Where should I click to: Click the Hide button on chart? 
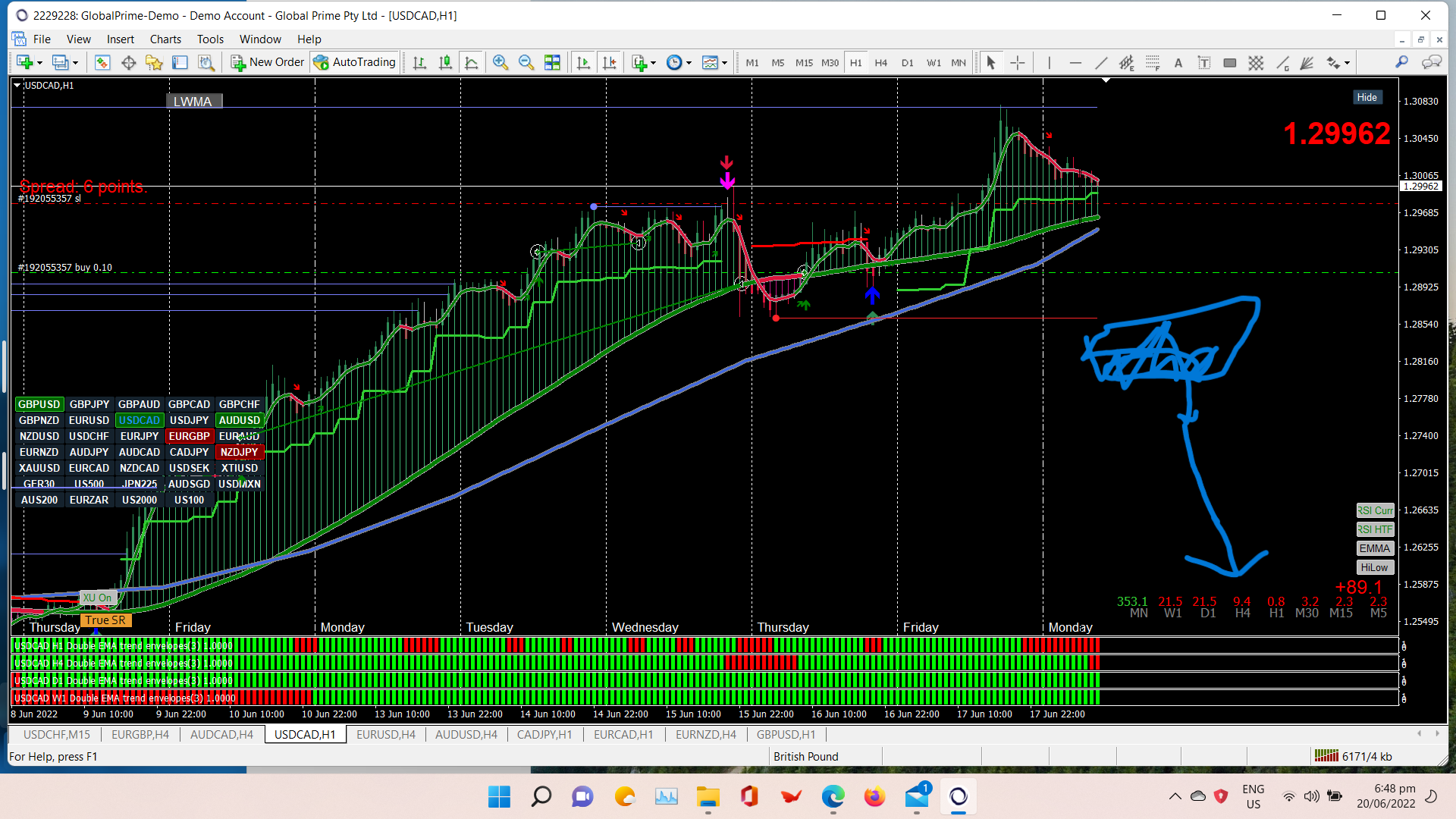tap(1367, 97)
